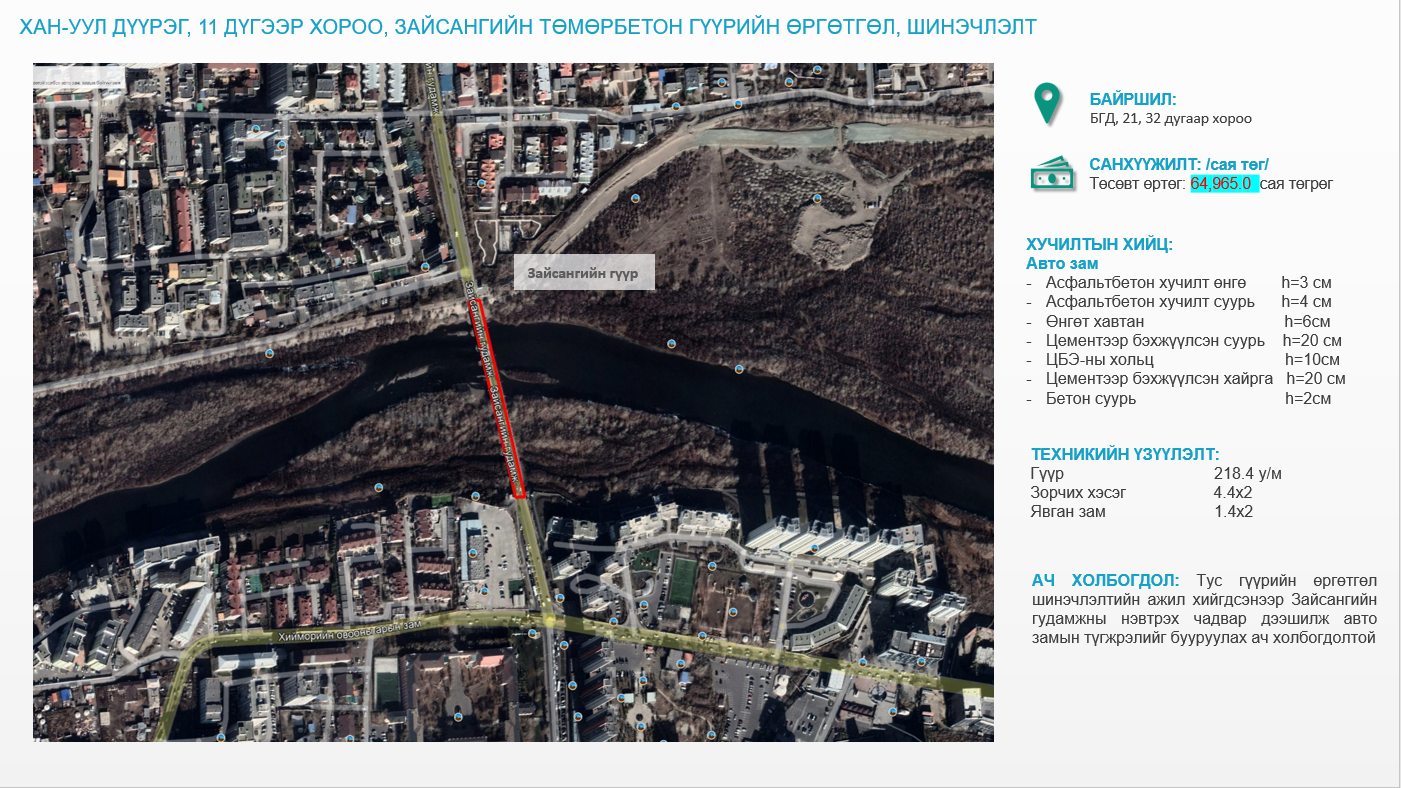Click the red-outlined bridge on the map
This screenshot has height=788, width=1401.
[499, 398]
